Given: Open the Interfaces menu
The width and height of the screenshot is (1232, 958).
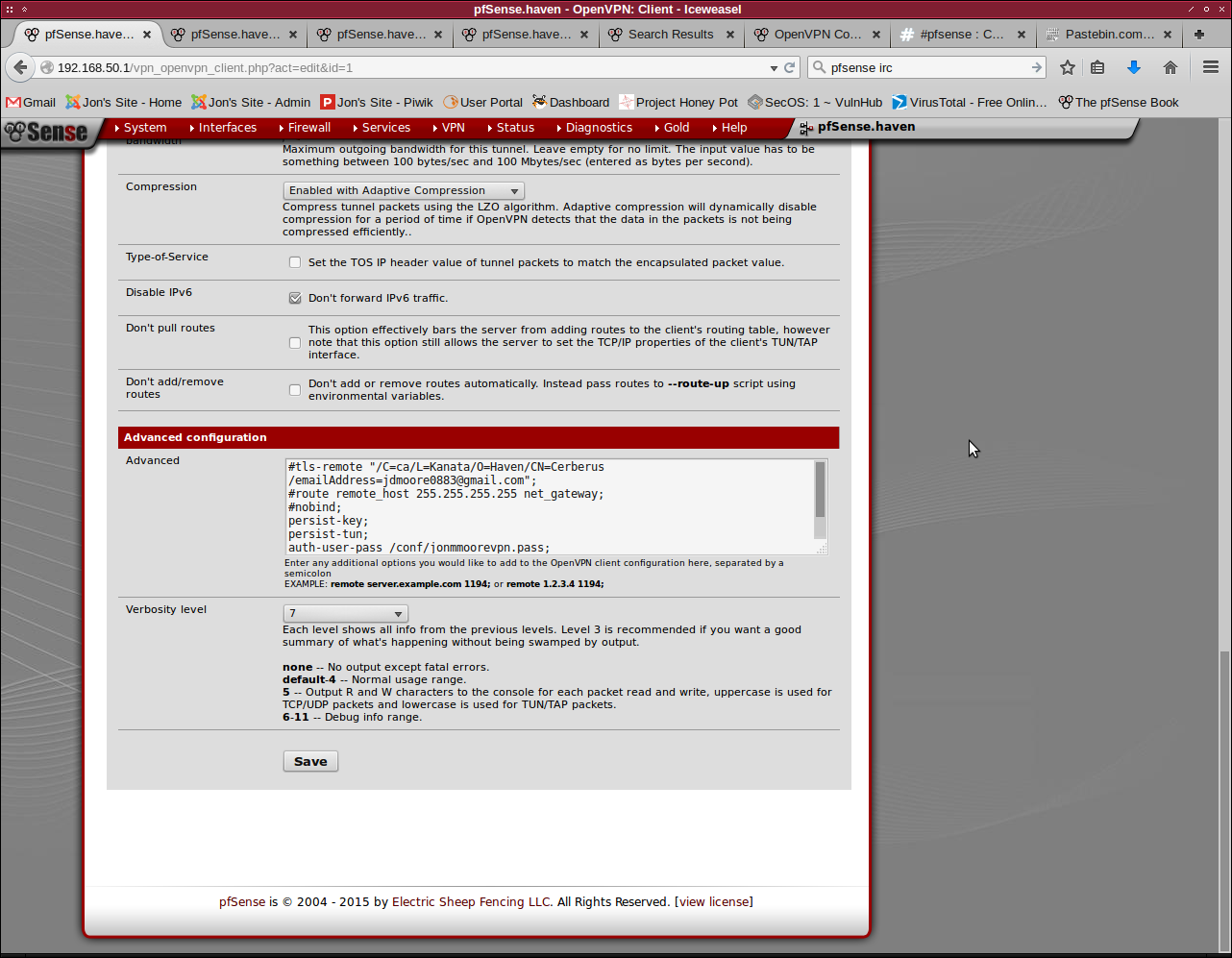Looking at the screenshot, I should (x=223, y=127).
